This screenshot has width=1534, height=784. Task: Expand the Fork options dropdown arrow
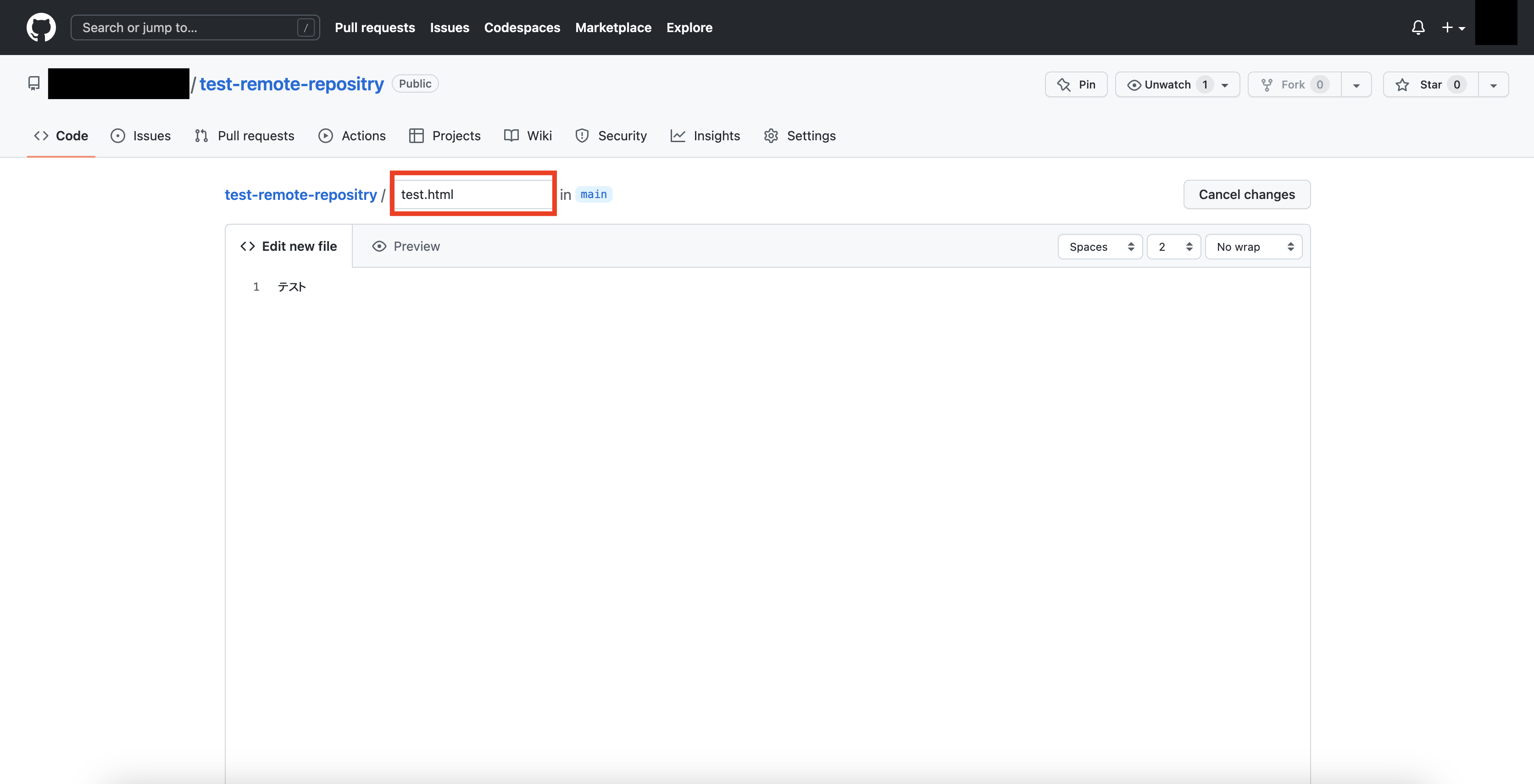[1356, 84]
